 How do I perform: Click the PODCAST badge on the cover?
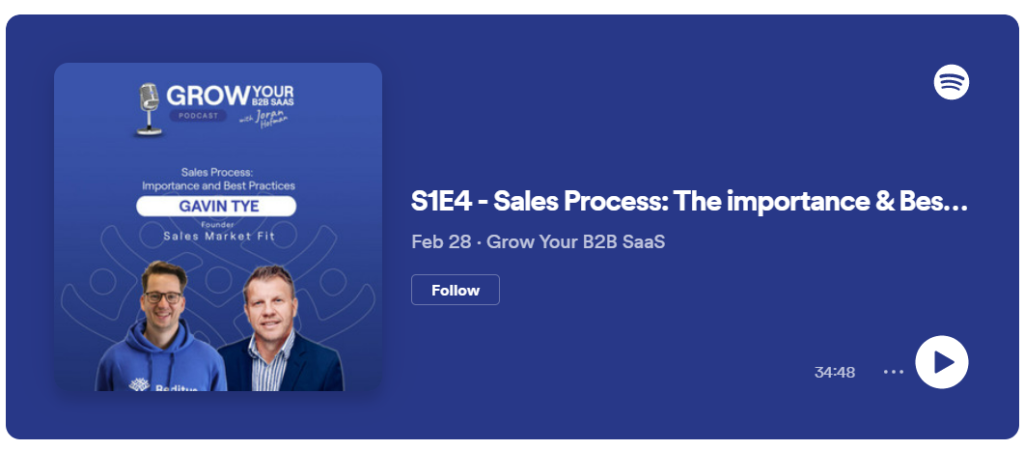tap(198, 116)
